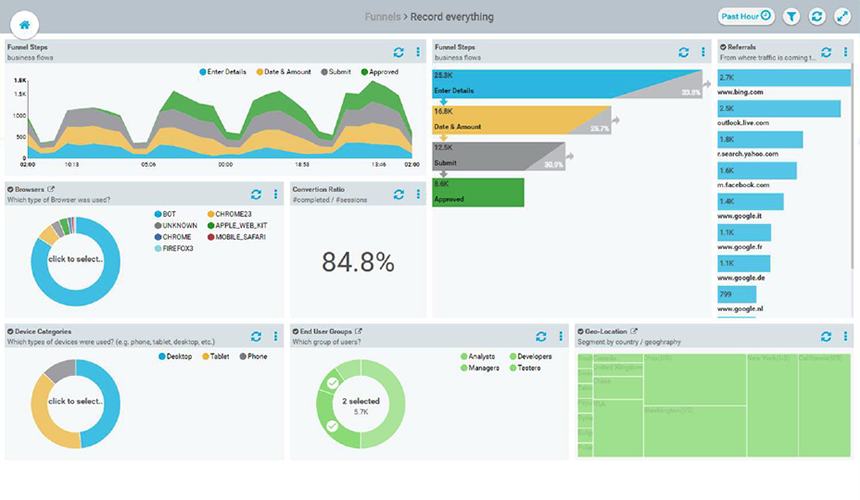Toggle the Approved series in chart legend
Screen dimensions: 860x500
(380, 72)
